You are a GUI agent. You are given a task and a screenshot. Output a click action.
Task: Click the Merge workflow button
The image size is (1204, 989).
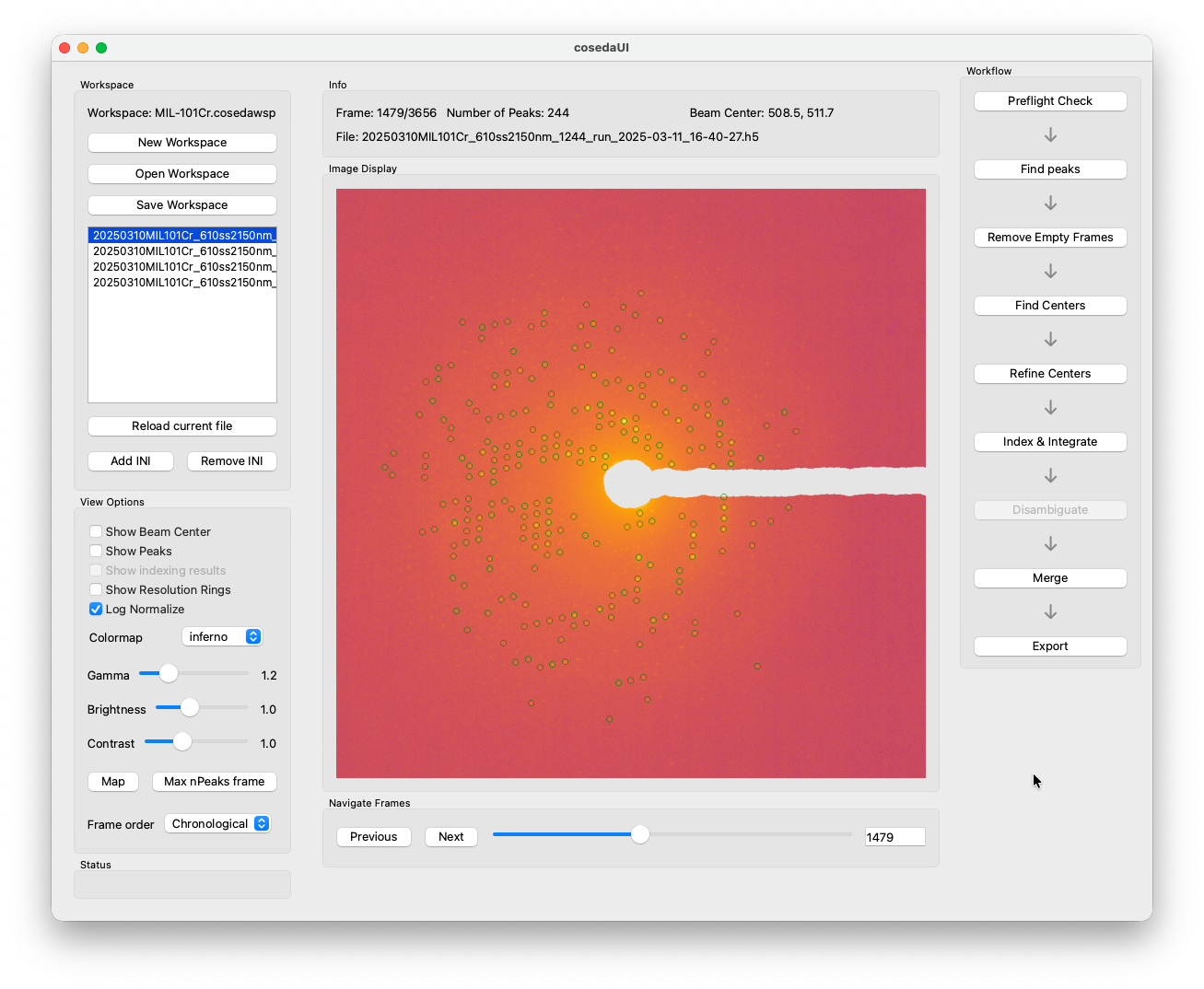click(x=1050, y=578)
